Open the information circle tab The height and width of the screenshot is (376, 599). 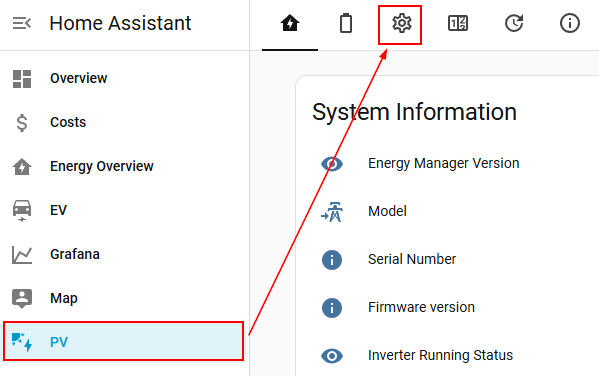[x=570, y=24]
